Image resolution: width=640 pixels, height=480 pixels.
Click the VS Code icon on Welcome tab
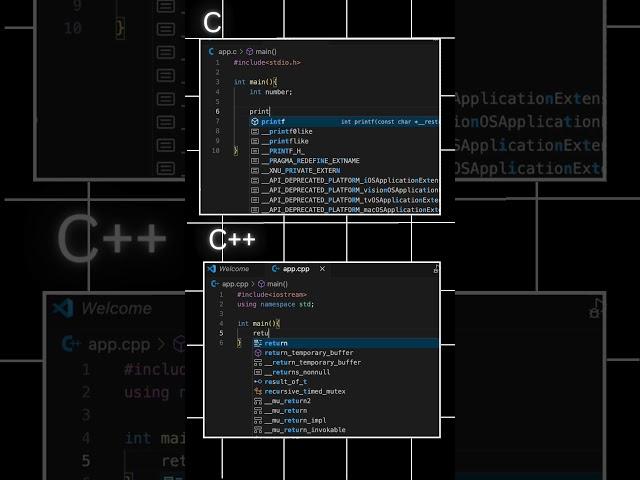point(211,269)
